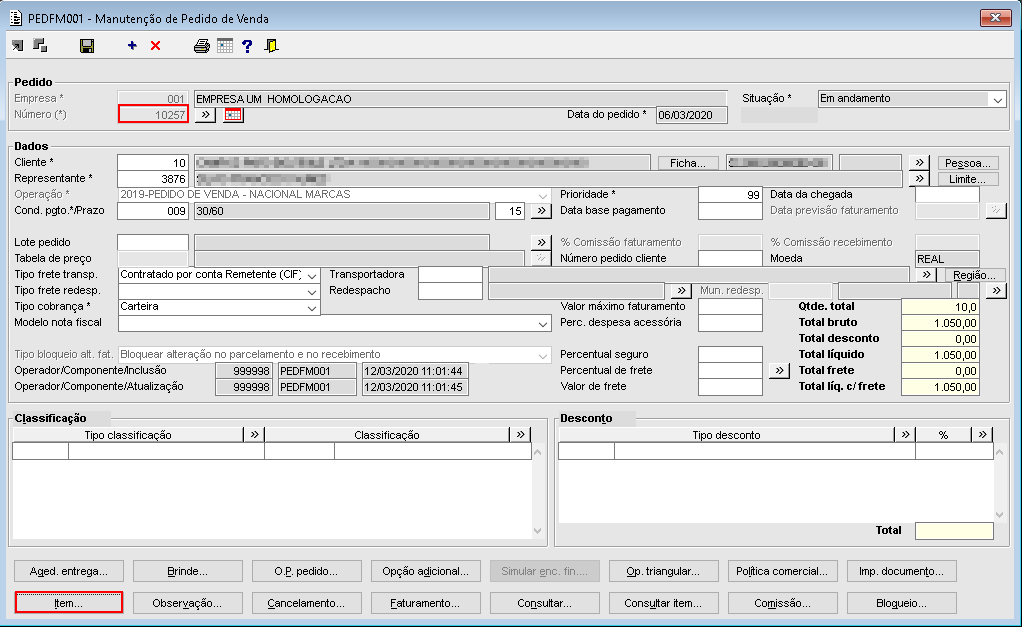1022x627 pixels.
Task: Save the order with the floppy disk icon
Action: pyautogui.click(x=87, y=46)
